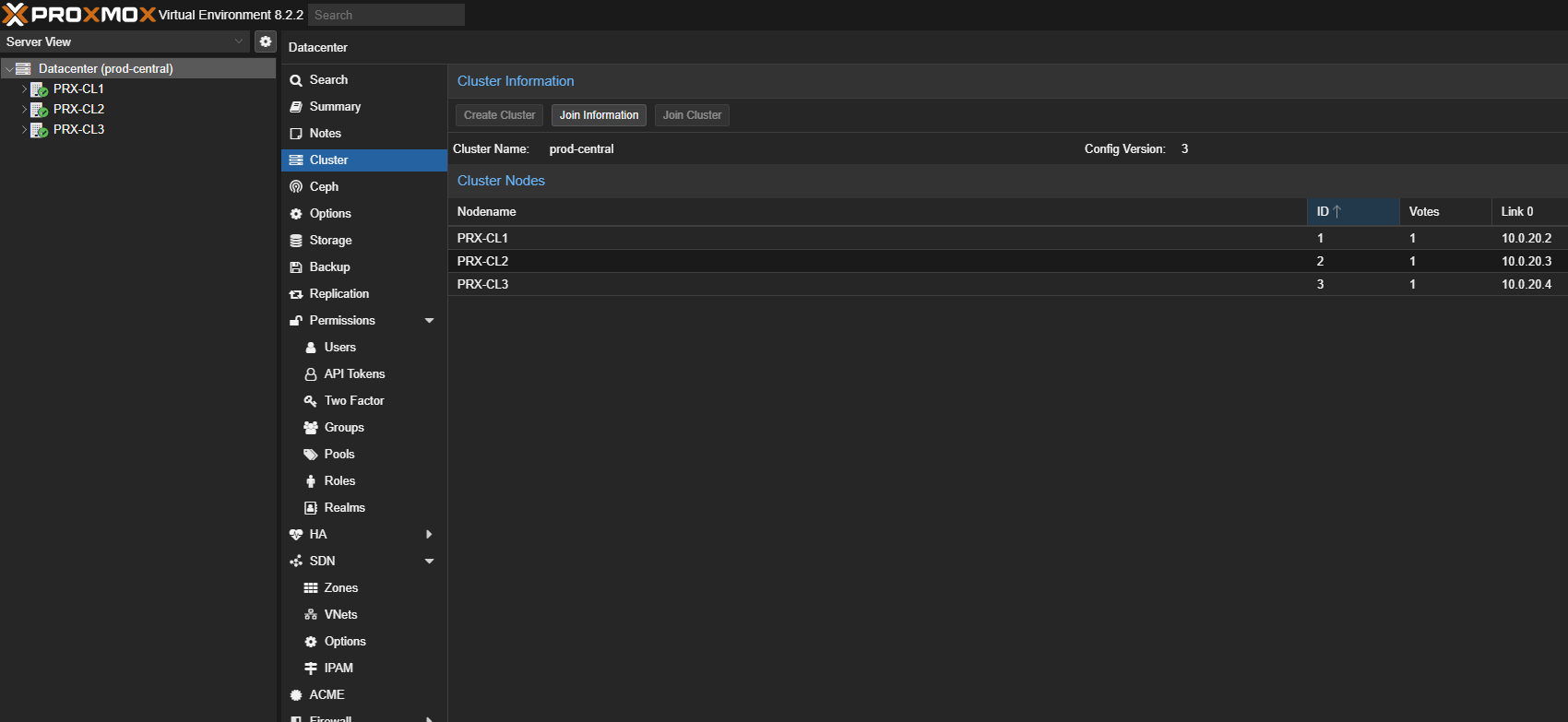This screenshot has width=1568, height=722.
Task: Click the PRX-CL1 node icon
Action: coord(39,89)
